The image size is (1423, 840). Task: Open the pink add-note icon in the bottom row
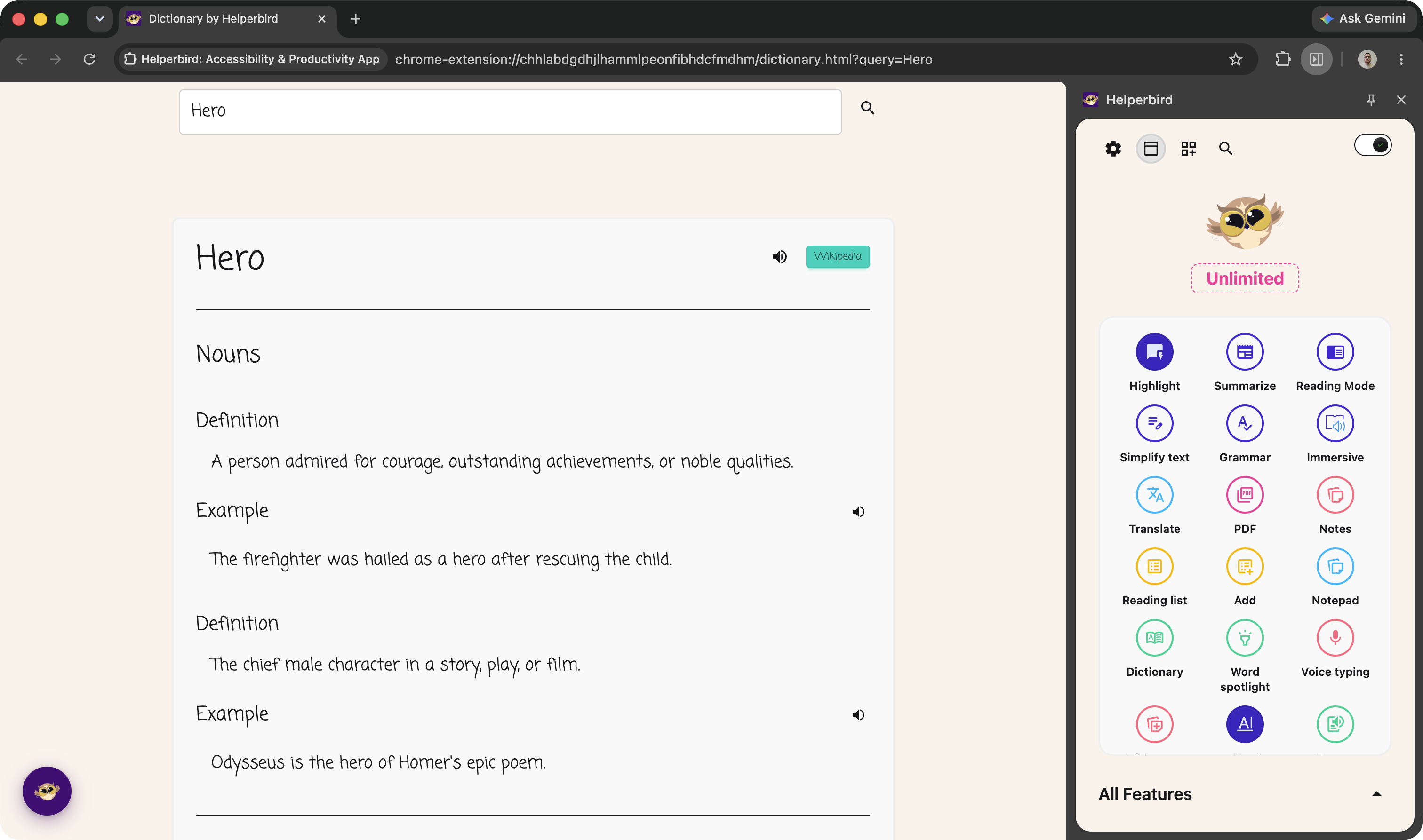tap(1154, 724)
